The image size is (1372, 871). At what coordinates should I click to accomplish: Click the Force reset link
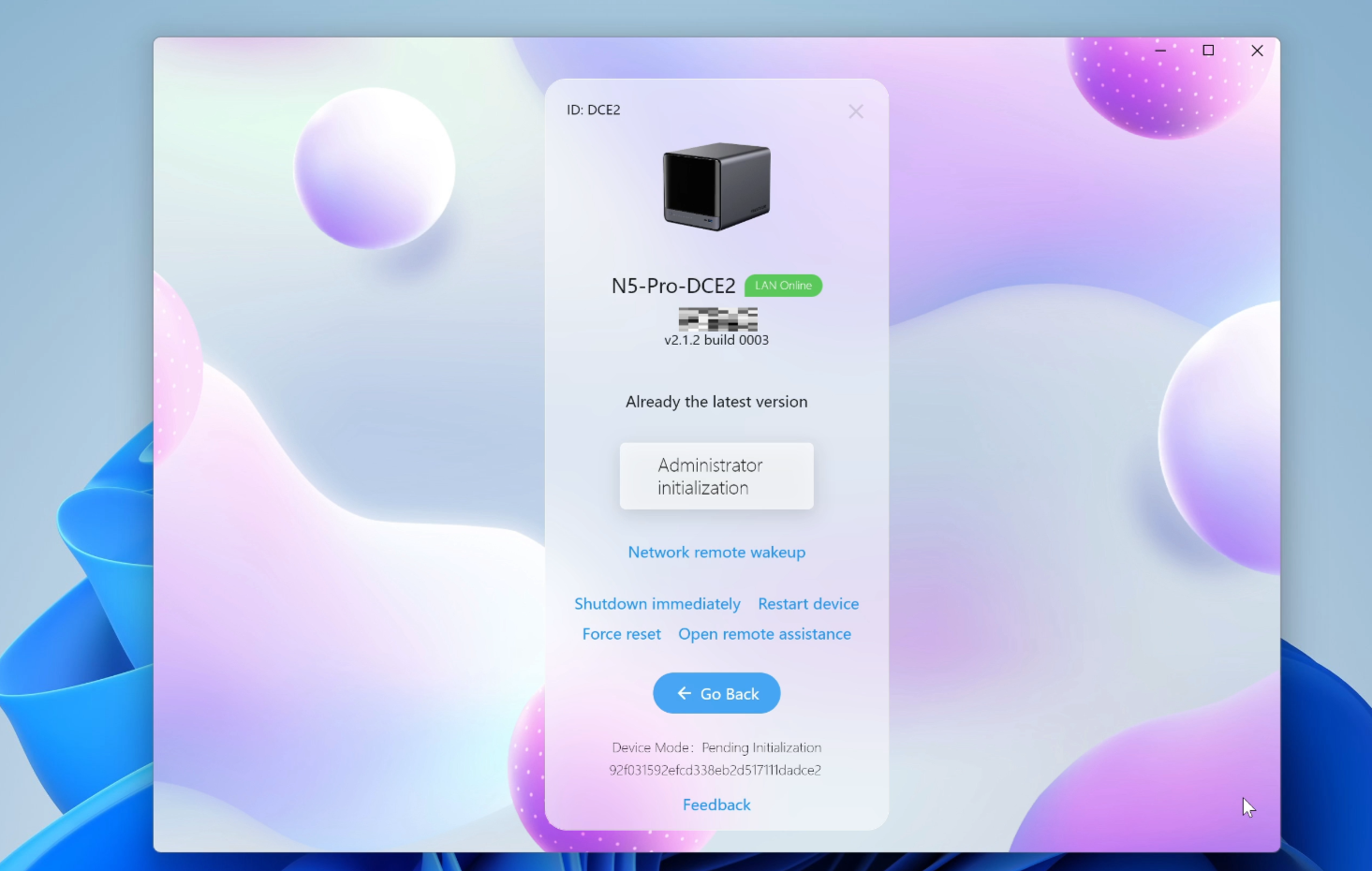[622, 634]
